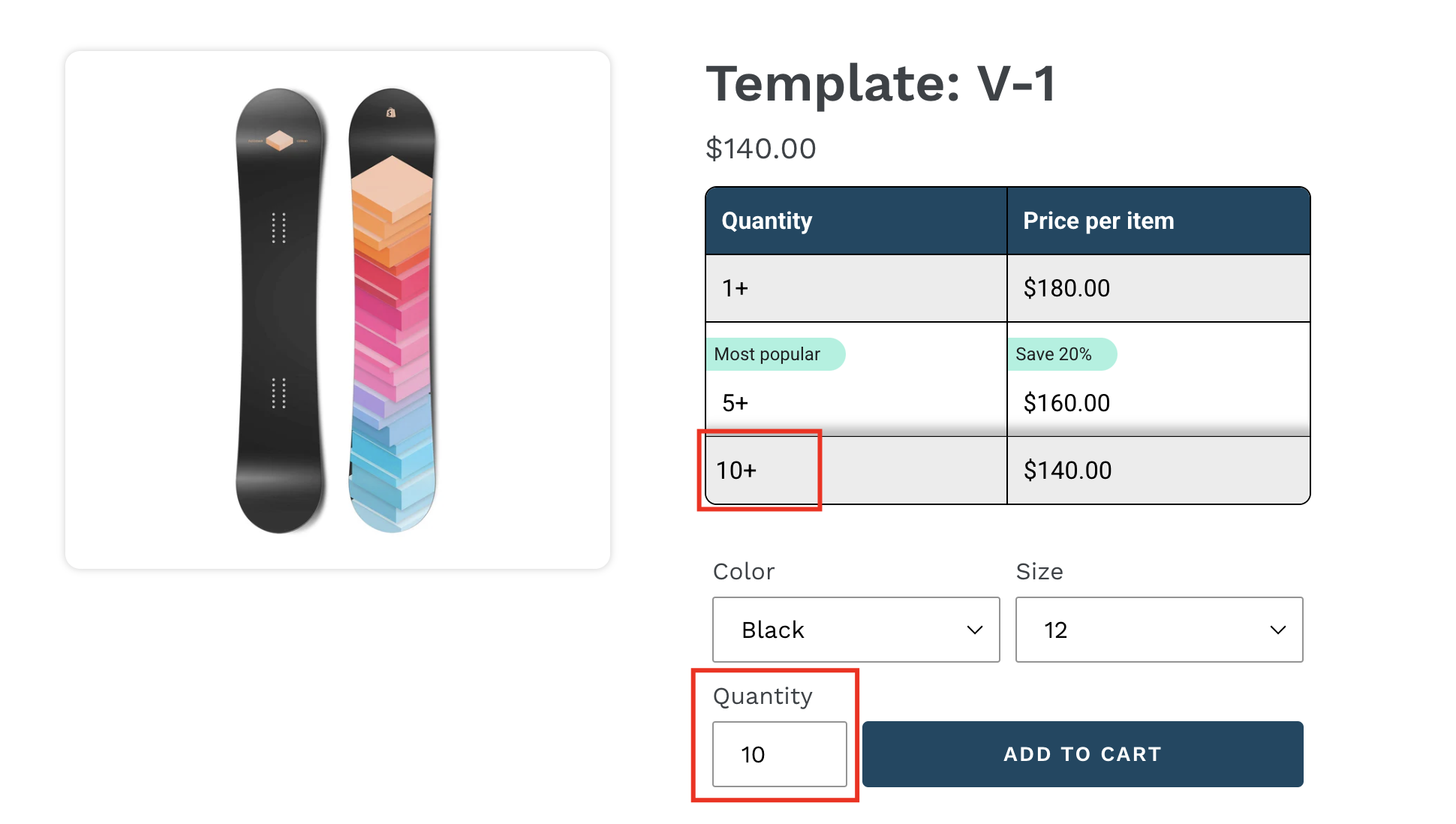1456x824 pixels.
Task: Click the $140.00 table price cell
Action: coord(1067,471)
